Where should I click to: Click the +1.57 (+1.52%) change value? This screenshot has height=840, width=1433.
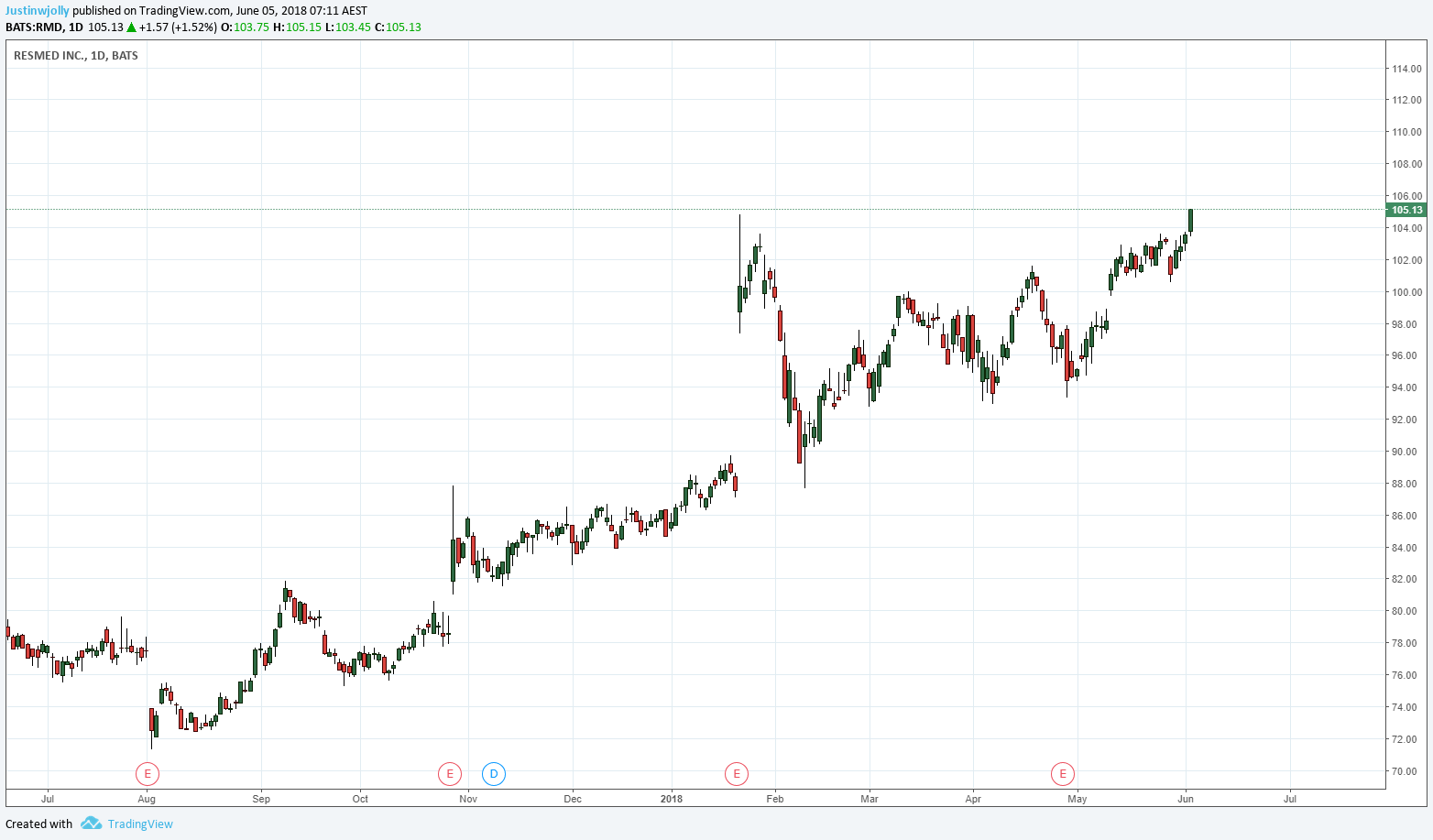click(x=178, y=27)
